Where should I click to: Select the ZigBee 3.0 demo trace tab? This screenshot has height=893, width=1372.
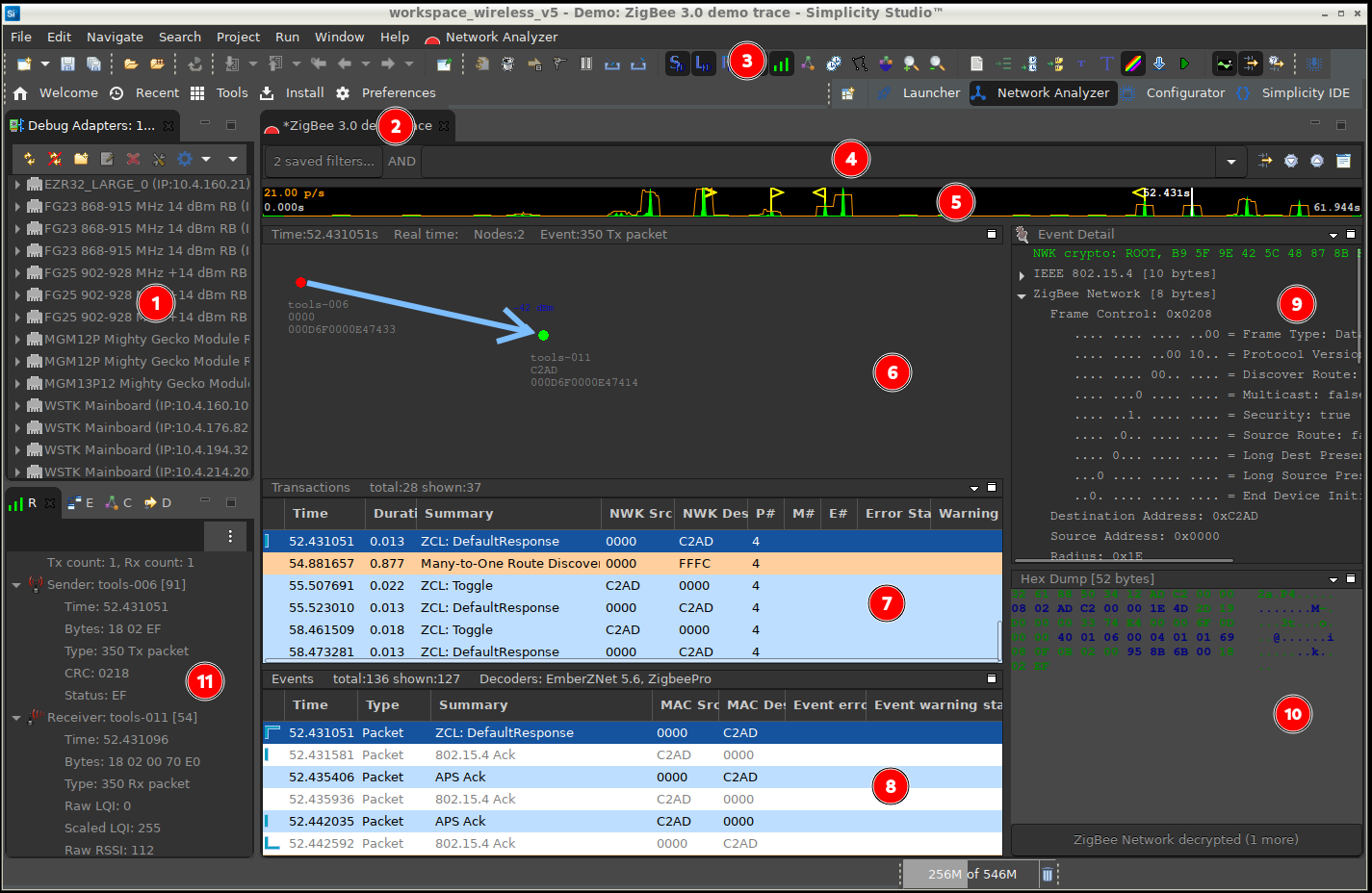point(356,126)
